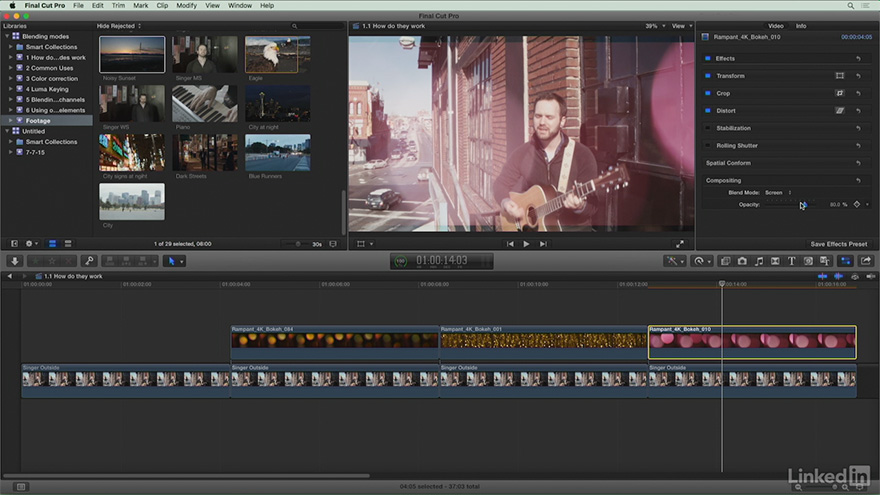
Task: Open the Generators browser
Action: click(808, 261)
